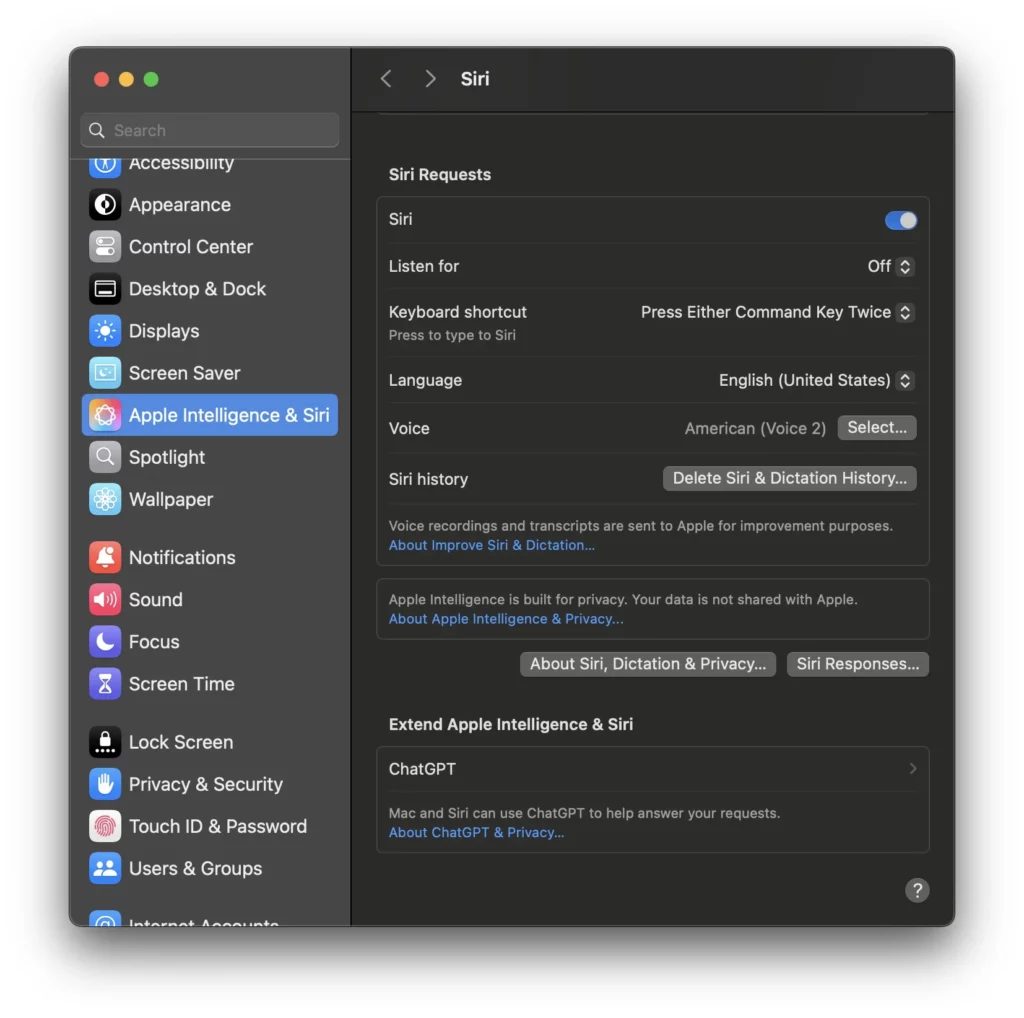Open About Improve Siri & Dictation link
The width and height of the screenshot is (1024, 1018).
tap(491, 545)
